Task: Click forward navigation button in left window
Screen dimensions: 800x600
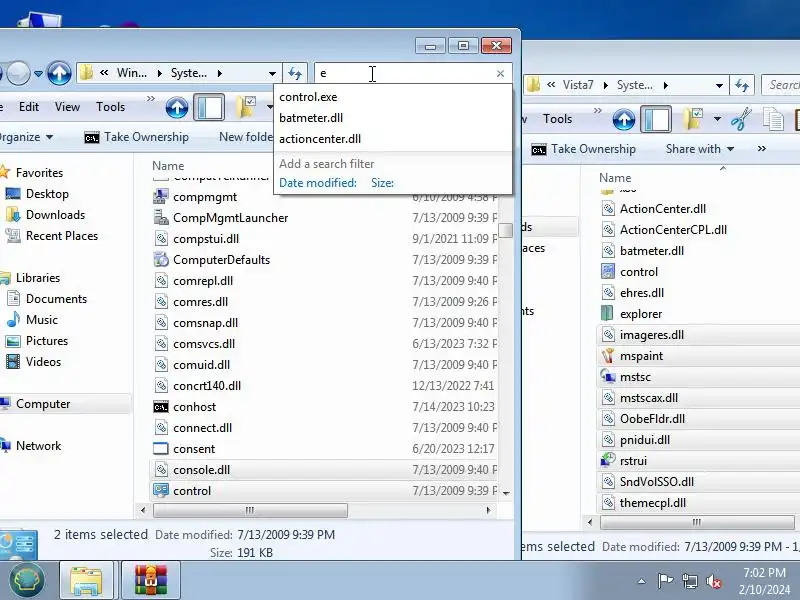Action: (19, 73)
